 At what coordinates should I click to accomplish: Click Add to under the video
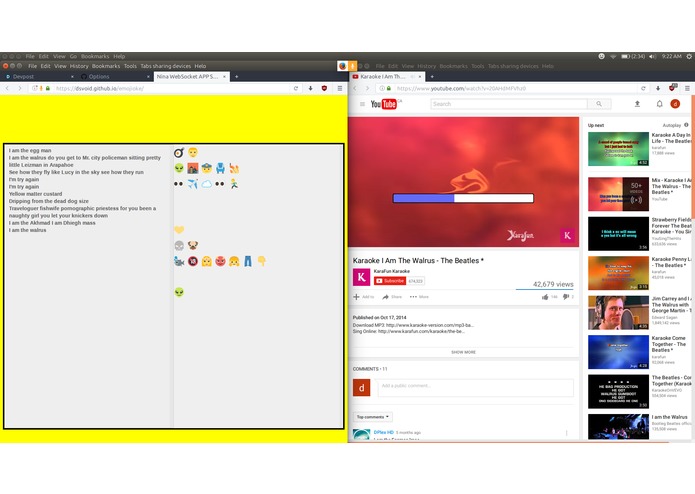pos(363,297)
